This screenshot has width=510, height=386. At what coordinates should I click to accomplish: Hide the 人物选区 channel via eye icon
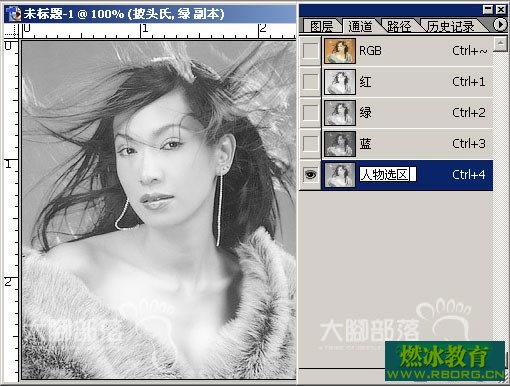pos(310,175)
